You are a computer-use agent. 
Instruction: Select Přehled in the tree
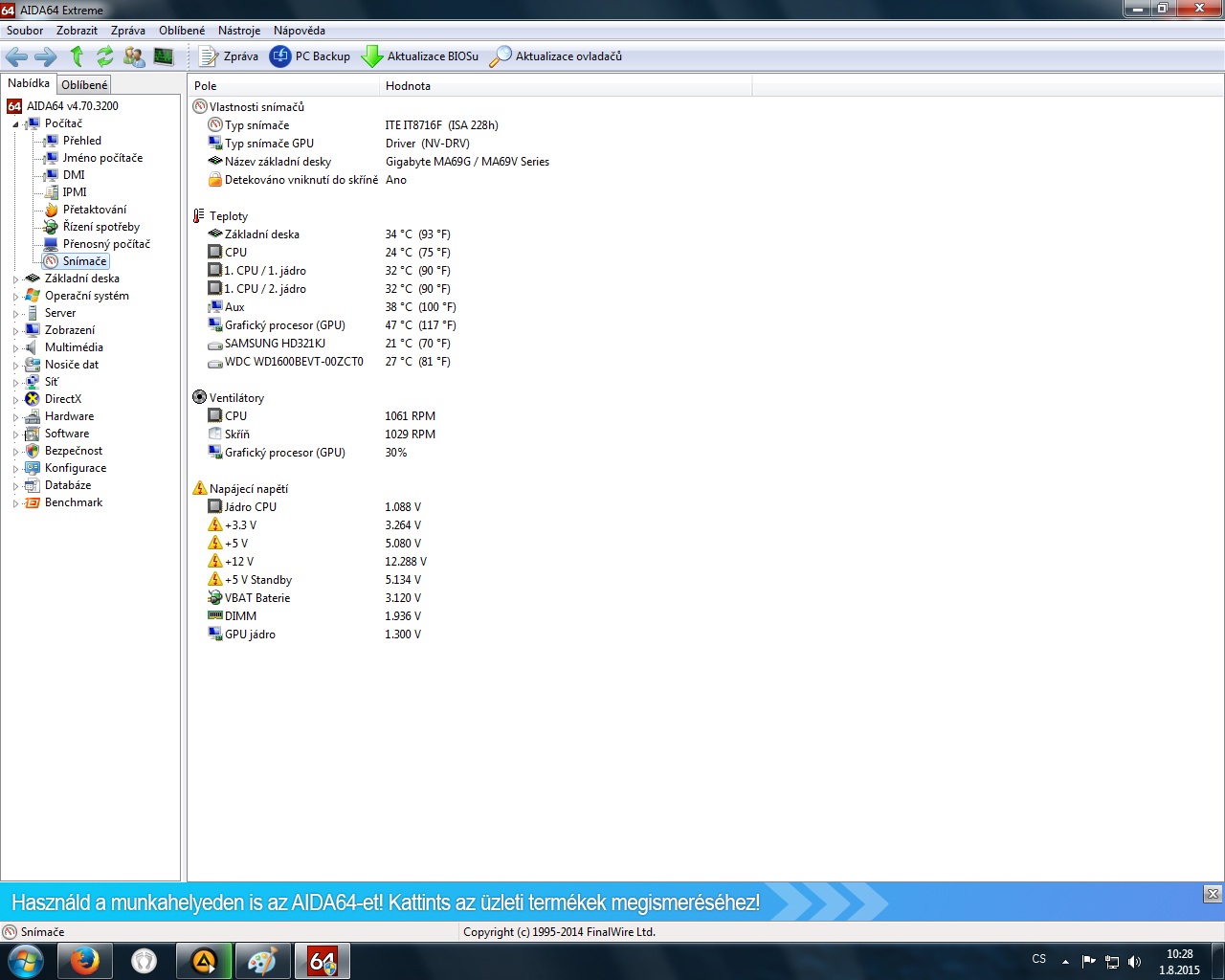[x=82, y=141]
